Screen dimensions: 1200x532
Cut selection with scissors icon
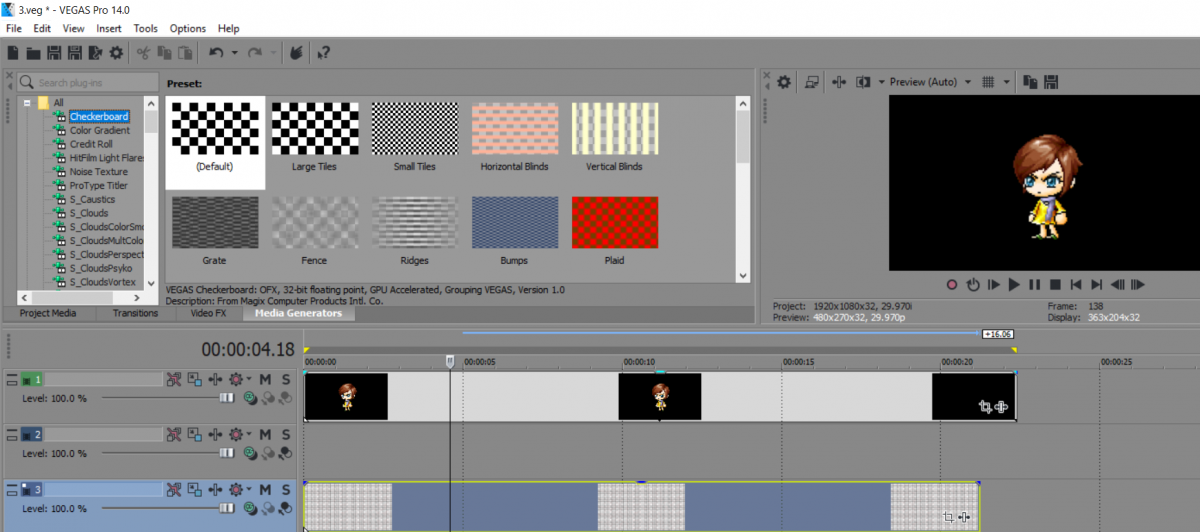143,52
